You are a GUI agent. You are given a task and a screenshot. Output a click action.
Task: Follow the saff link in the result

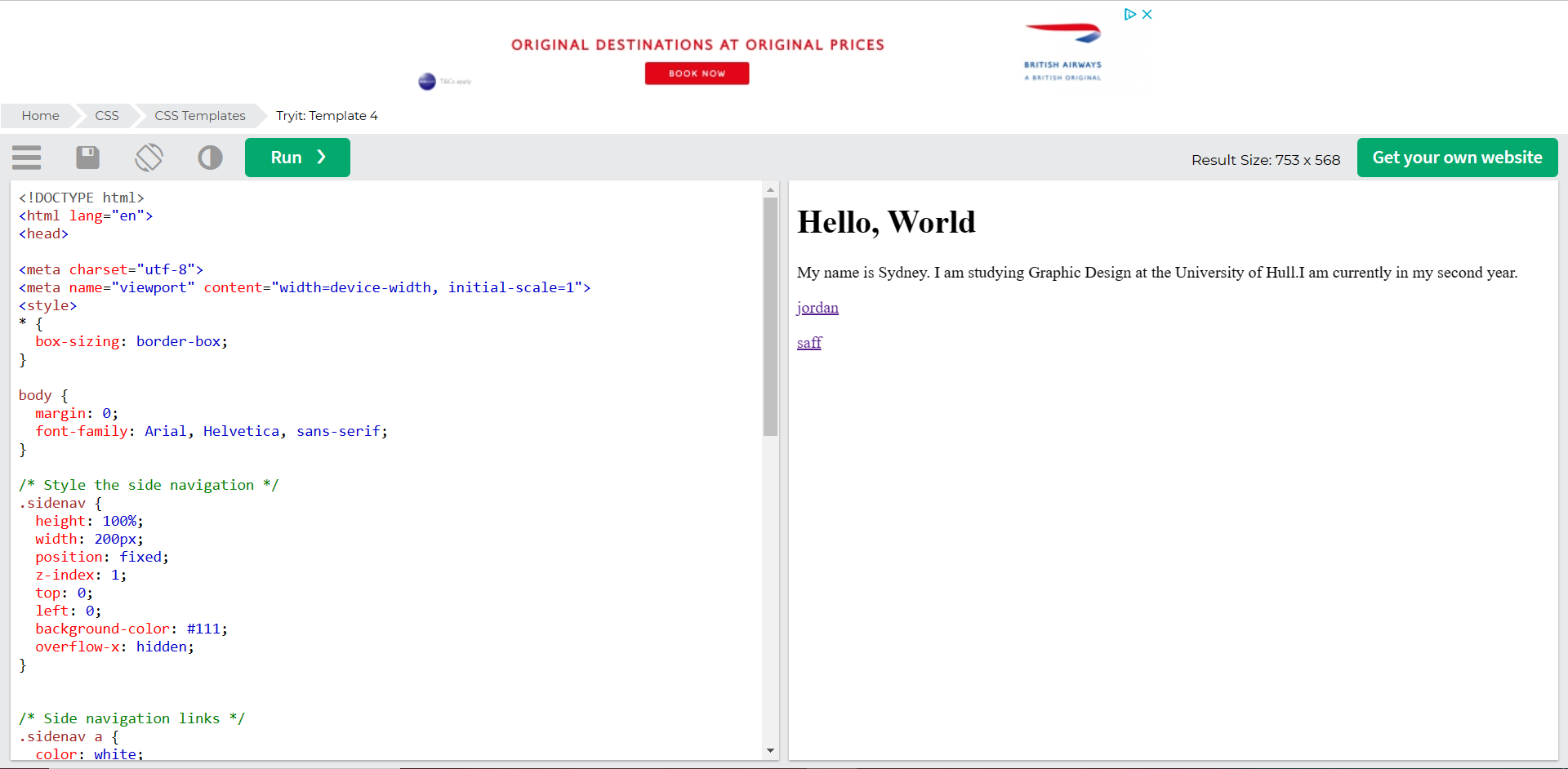[x=809, y=343]
